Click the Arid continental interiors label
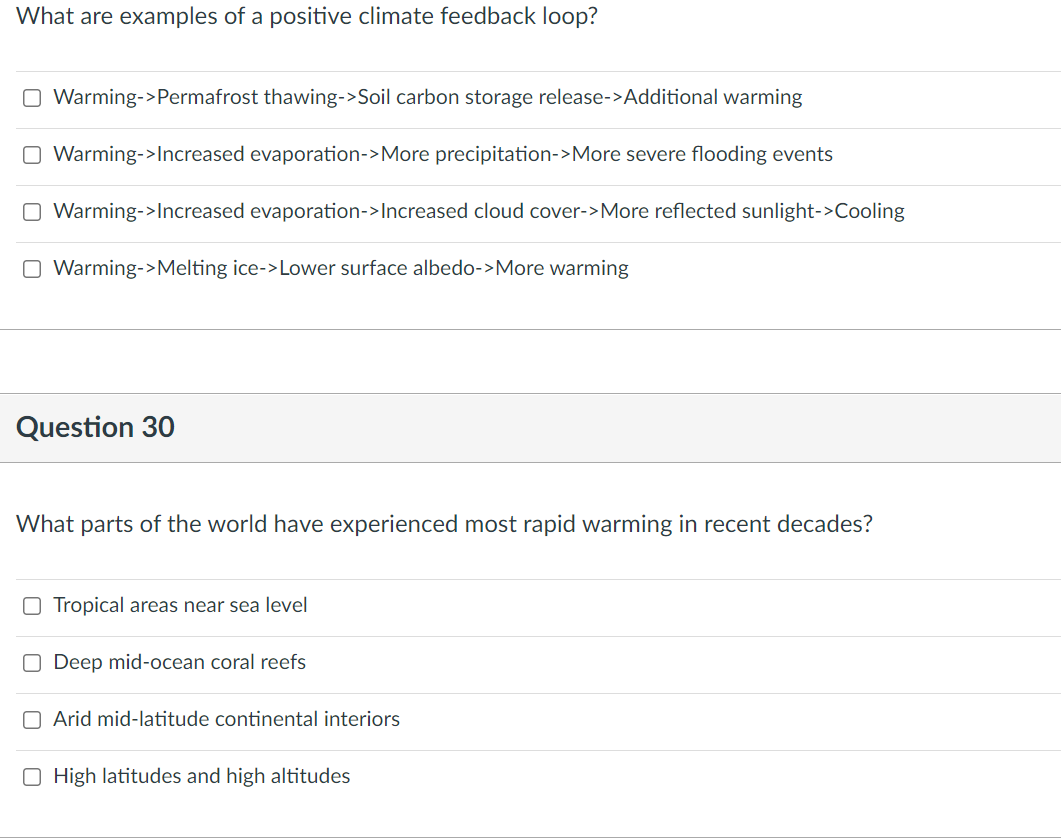 (226, 719)
